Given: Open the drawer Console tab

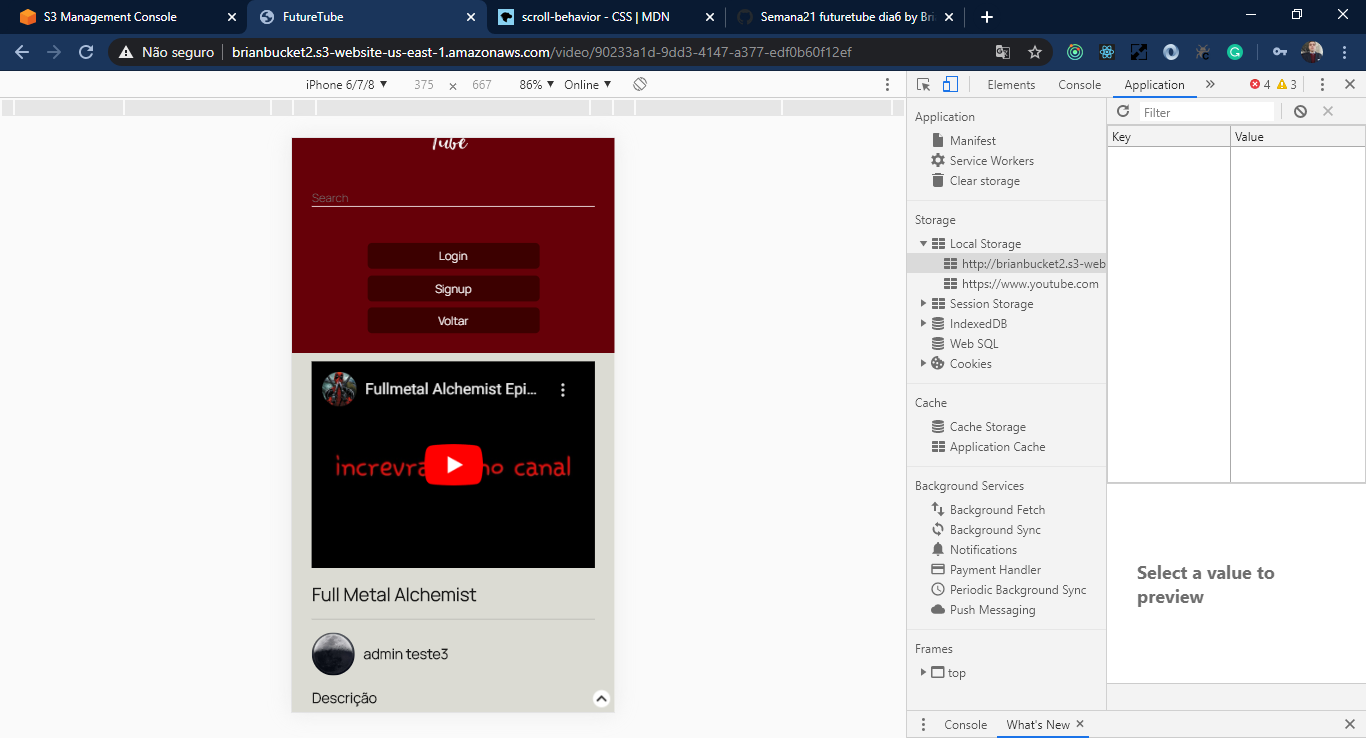Looking at the screenshot, I should 965,725.
